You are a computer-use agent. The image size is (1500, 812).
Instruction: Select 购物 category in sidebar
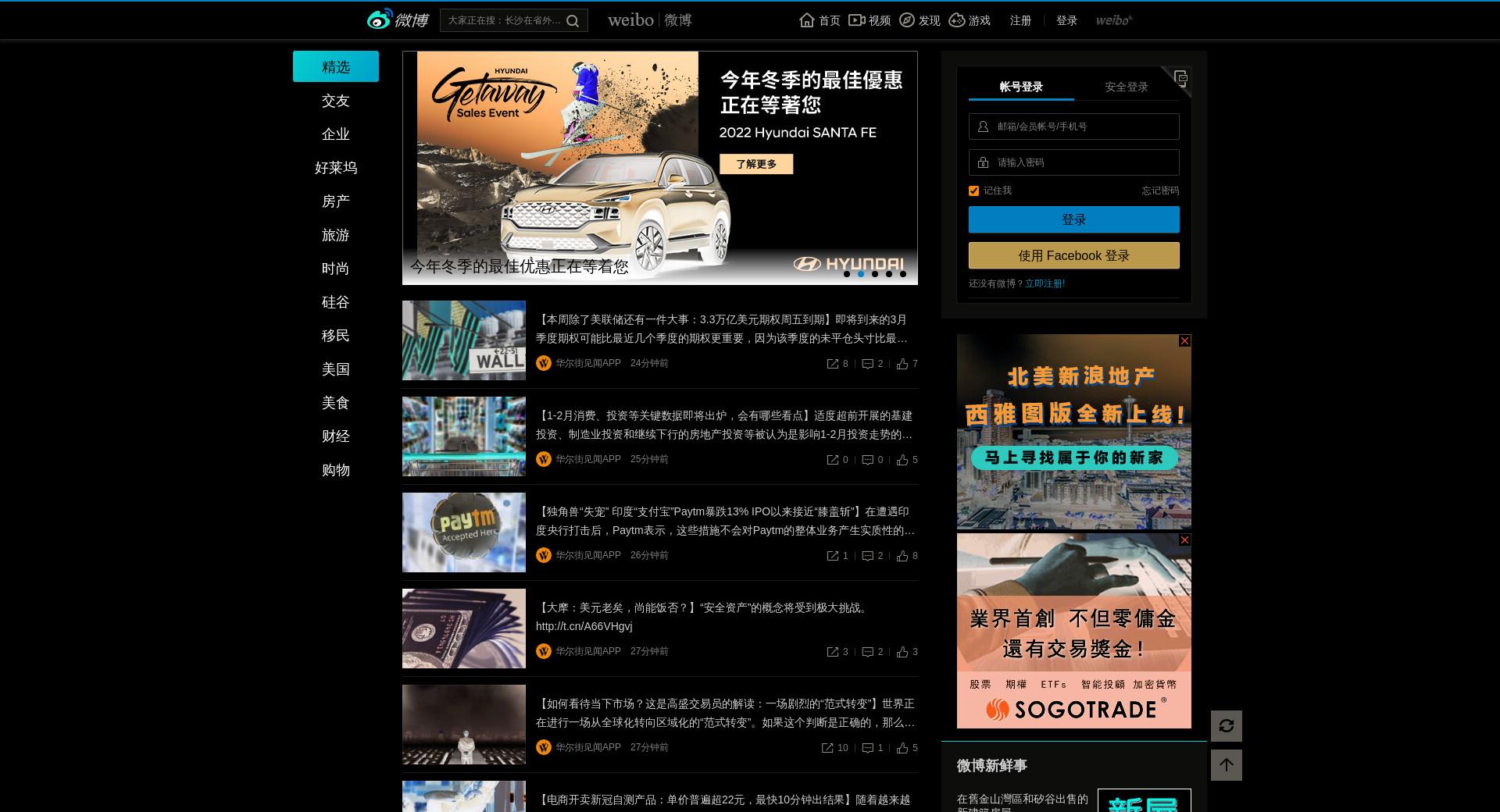(x=336, y=470)
